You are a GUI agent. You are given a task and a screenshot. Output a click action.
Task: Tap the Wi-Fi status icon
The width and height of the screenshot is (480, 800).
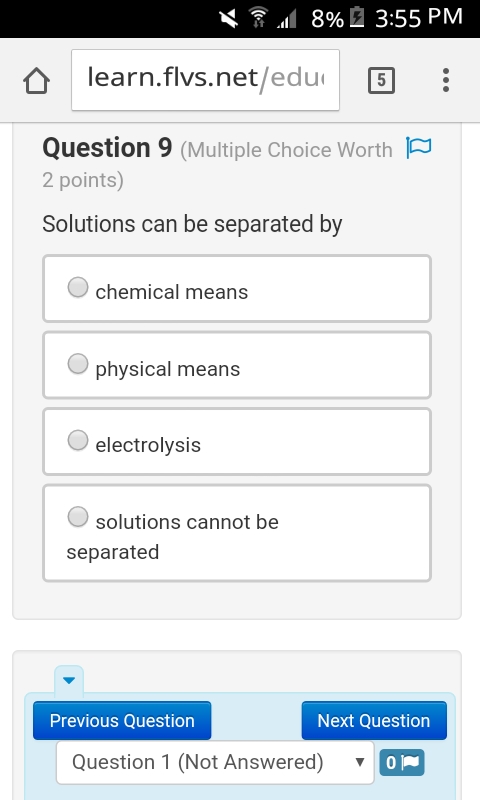(x=259, y=17)
